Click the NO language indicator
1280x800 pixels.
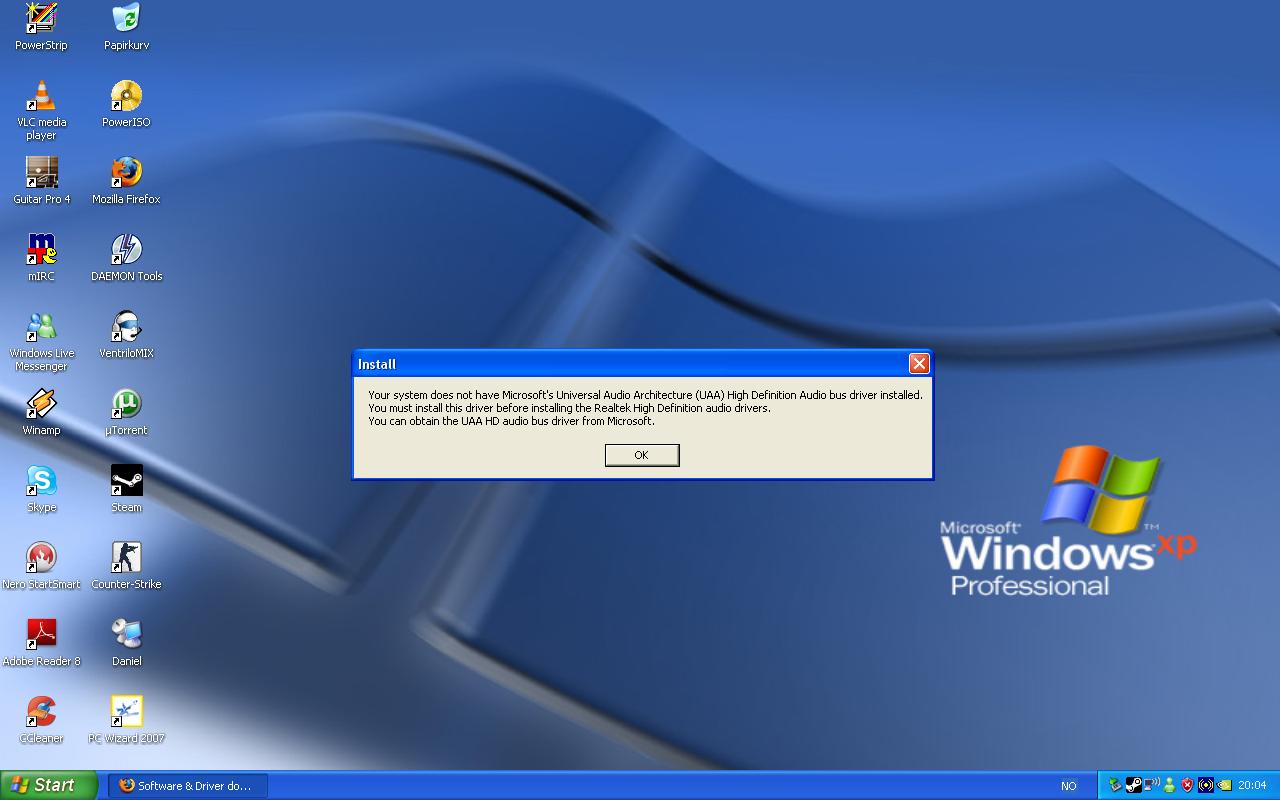click(1069, 786)
